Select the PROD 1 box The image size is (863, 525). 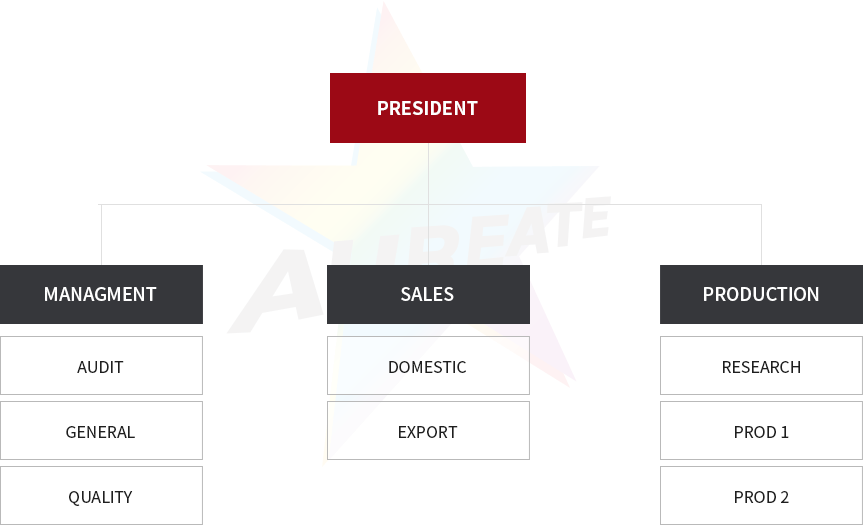click(x=761, y=430)
